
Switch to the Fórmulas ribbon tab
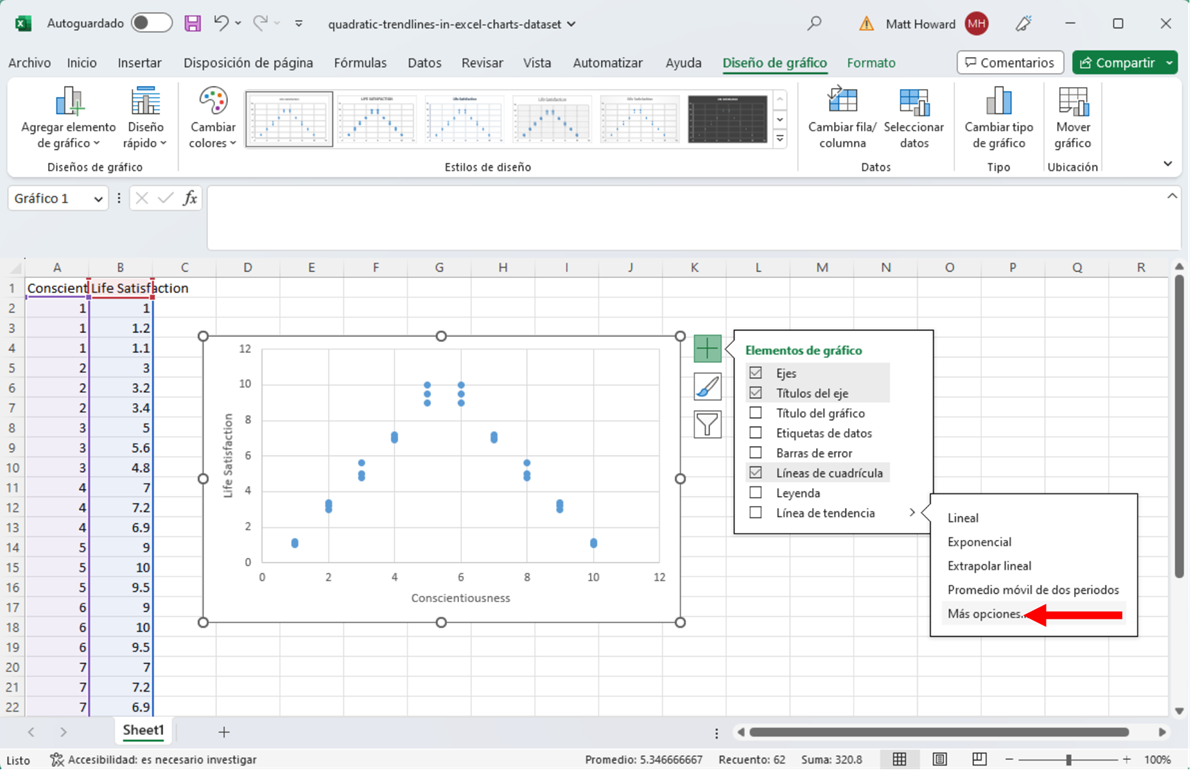click(360, 63)
